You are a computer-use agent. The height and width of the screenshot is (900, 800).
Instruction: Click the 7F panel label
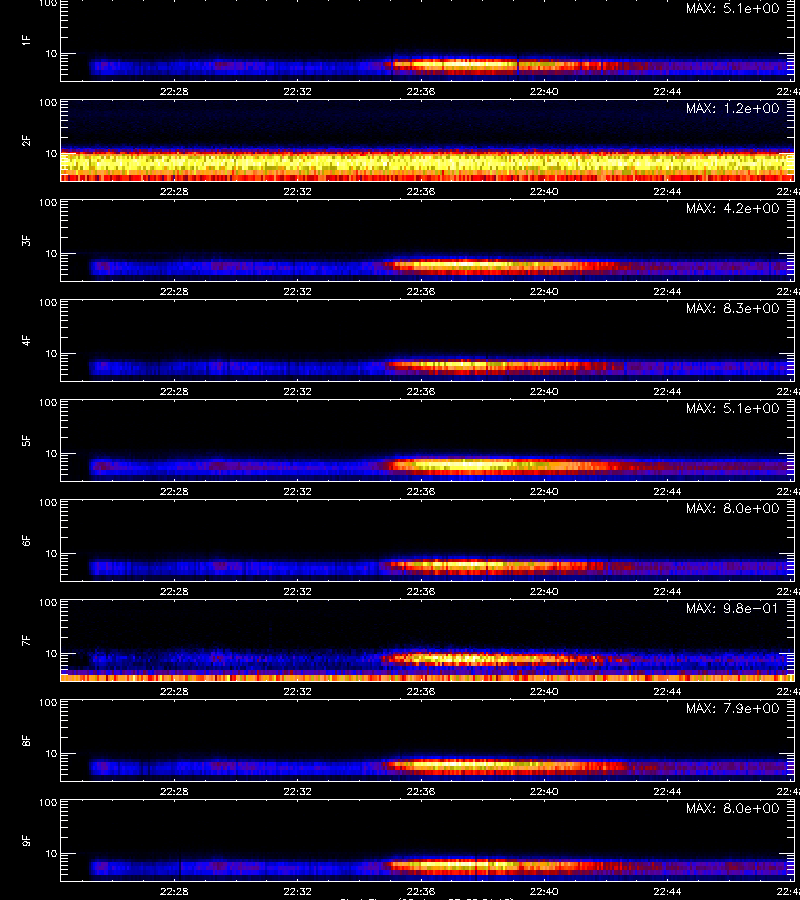point(26,641)
